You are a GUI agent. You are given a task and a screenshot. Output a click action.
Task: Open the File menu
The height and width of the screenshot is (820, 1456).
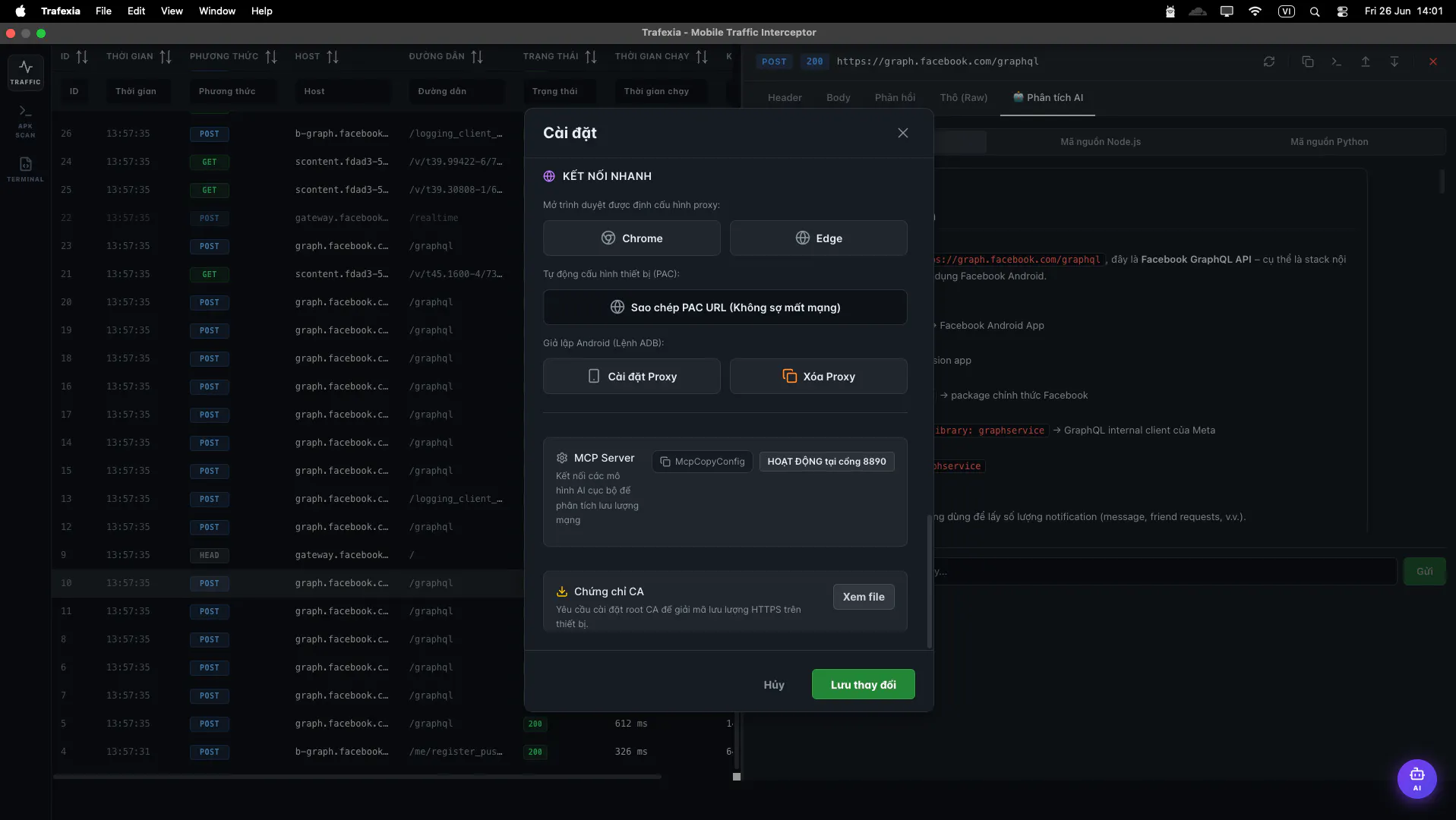pos(103,11)
